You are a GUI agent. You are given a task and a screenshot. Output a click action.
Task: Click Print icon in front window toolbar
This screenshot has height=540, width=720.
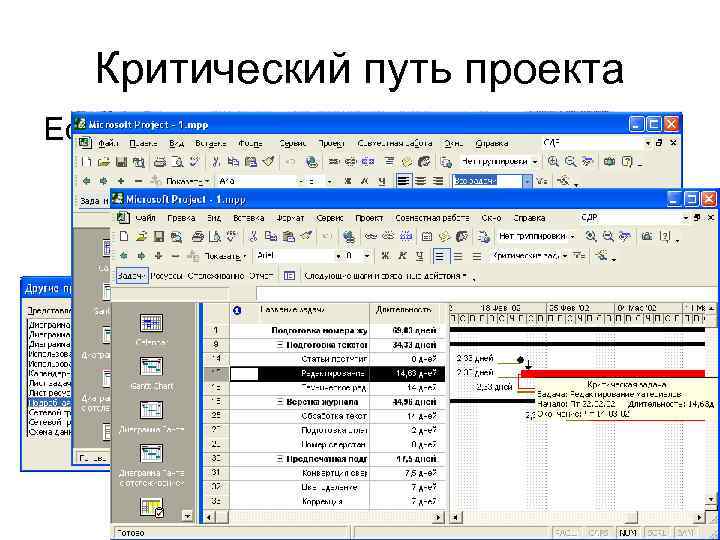(x=198, y=236)
